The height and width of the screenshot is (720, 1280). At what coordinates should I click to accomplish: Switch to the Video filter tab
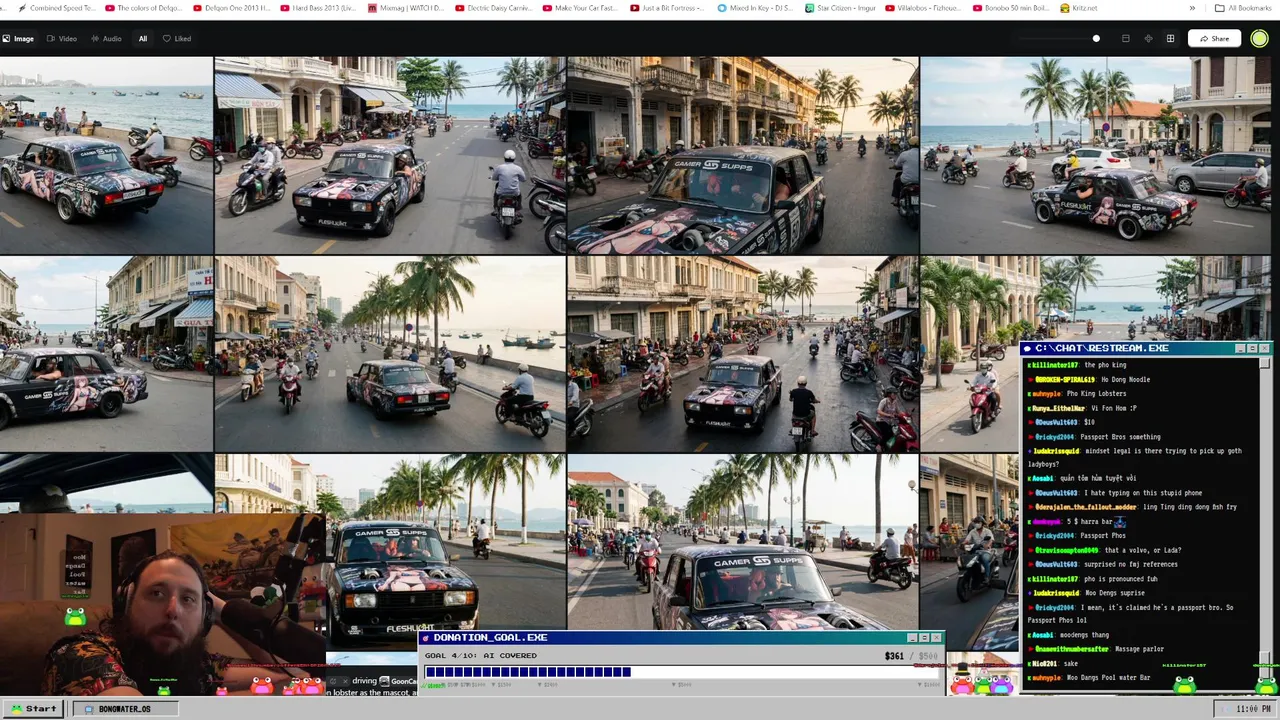pos(62,39)
